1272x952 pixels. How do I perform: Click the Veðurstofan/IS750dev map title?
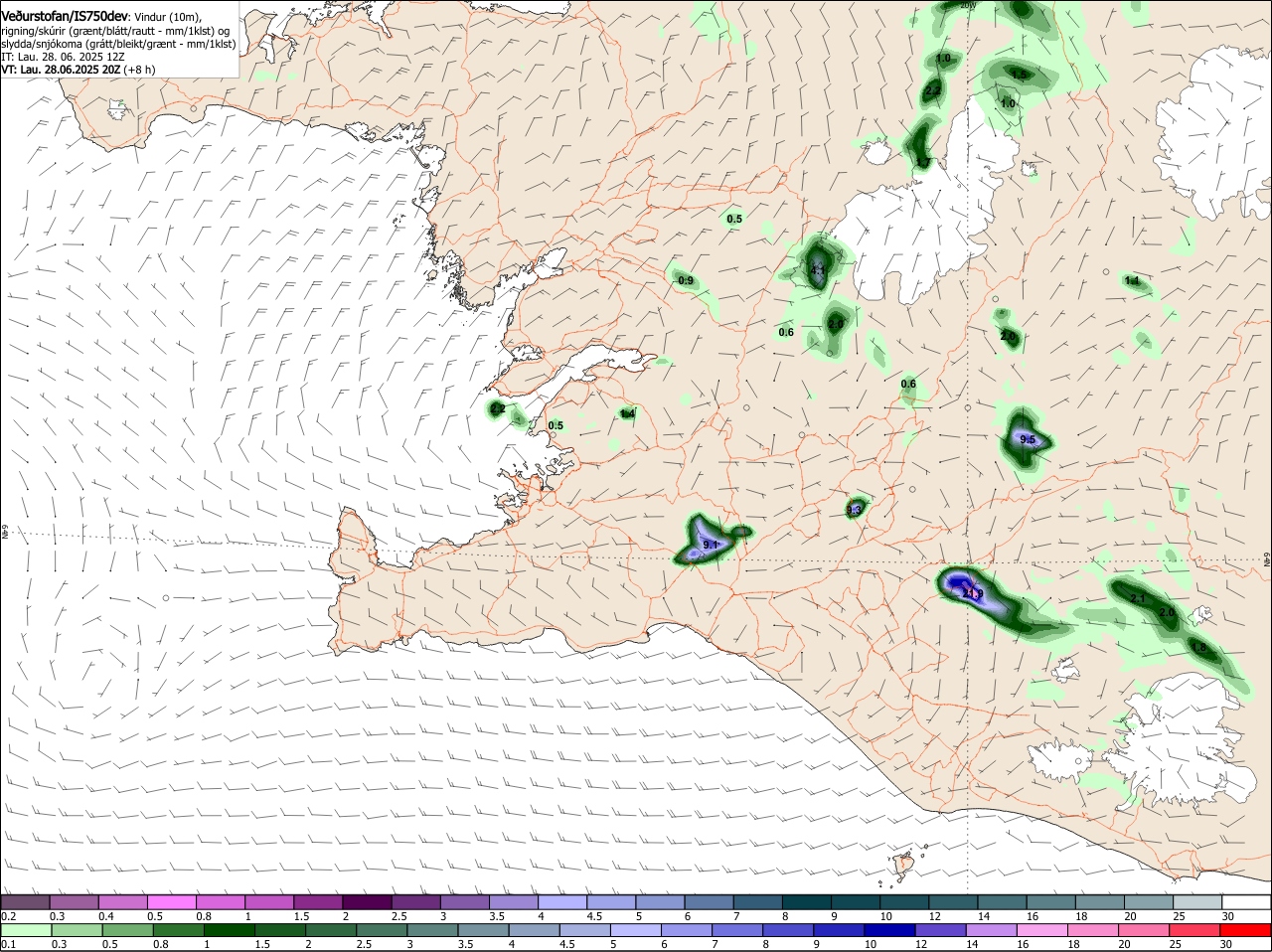[x=64, y=15]
